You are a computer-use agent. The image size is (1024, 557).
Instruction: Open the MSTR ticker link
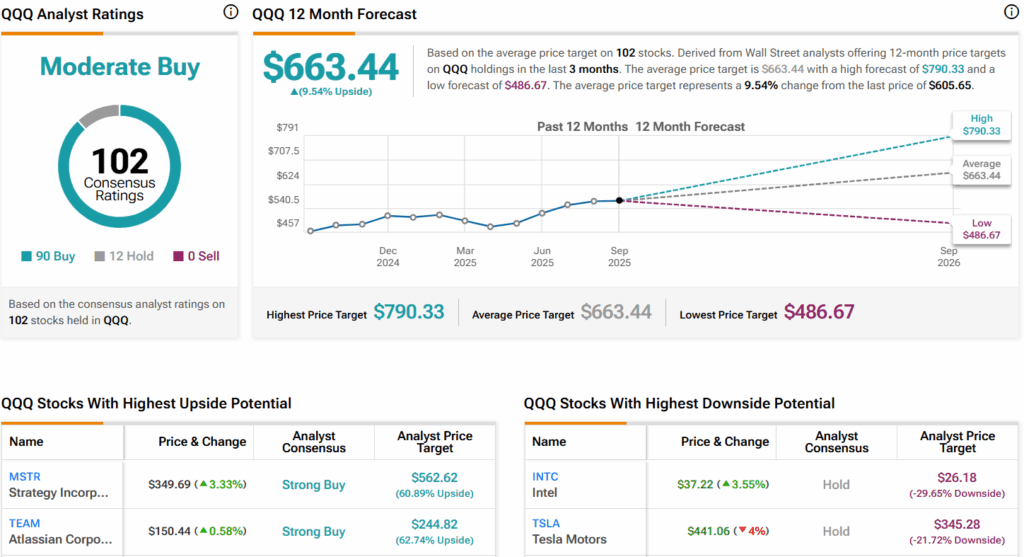24,476
